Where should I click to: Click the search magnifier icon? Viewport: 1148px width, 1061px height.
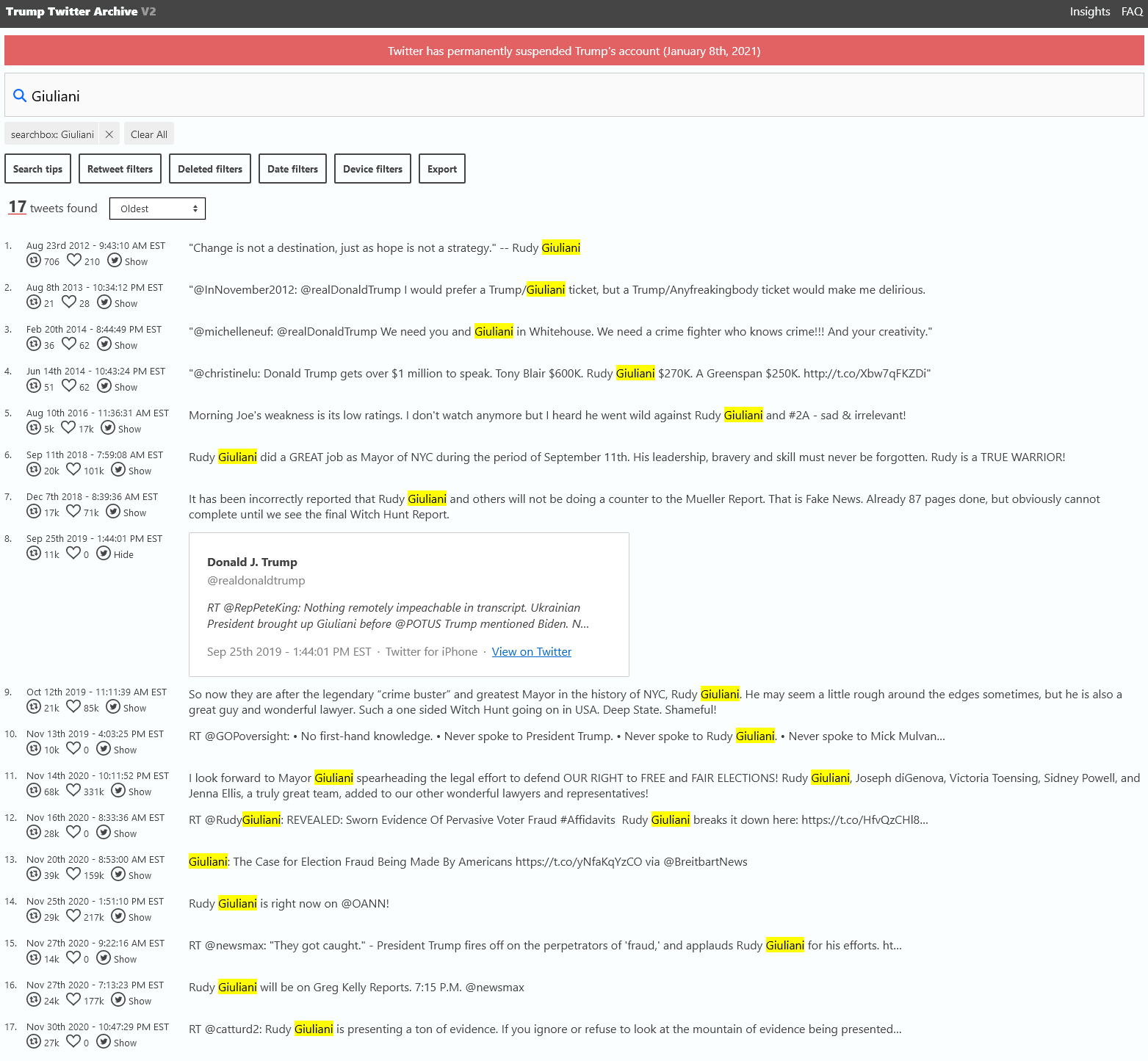pos(20,95)
